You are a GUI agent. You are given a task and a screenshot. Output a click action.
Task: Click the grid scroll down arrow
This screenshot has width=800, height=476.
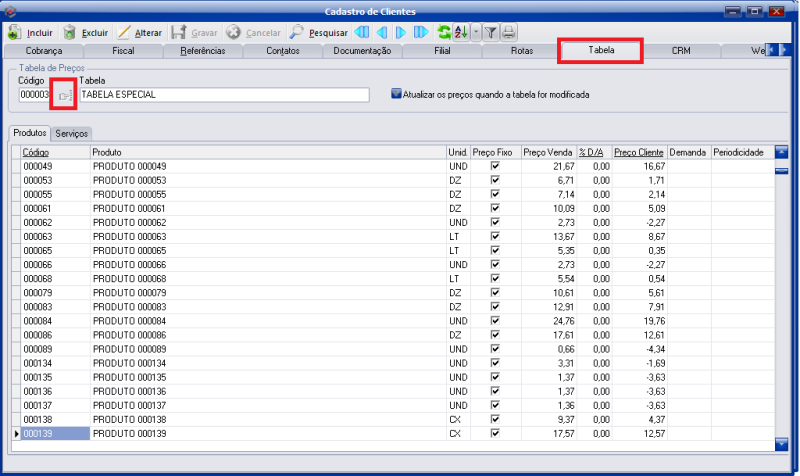pyautogui.click(x=781, y=444)
